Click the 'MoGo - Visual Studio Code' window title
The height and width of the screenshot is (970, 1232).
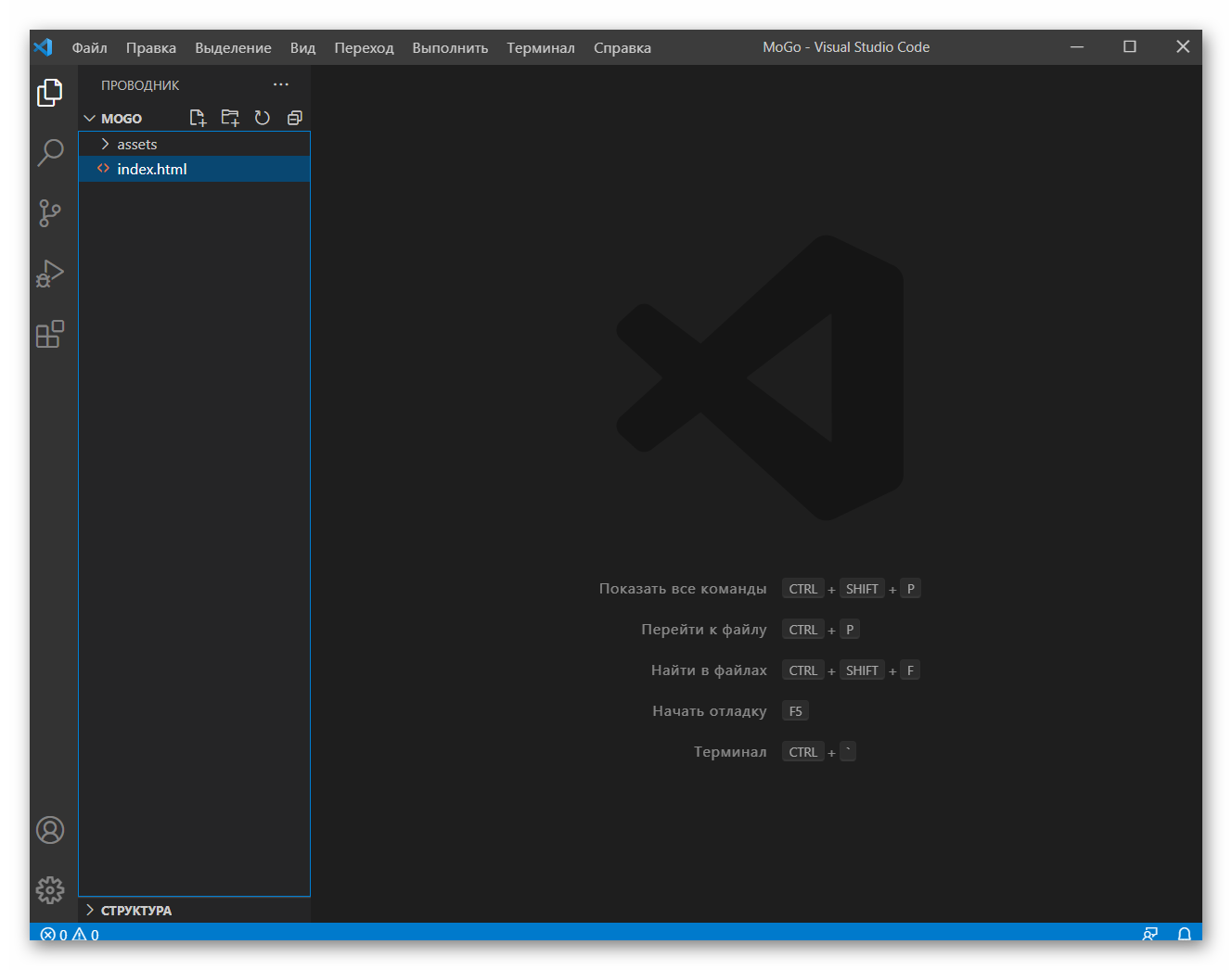pyautogui.click(x=846, y=47)
